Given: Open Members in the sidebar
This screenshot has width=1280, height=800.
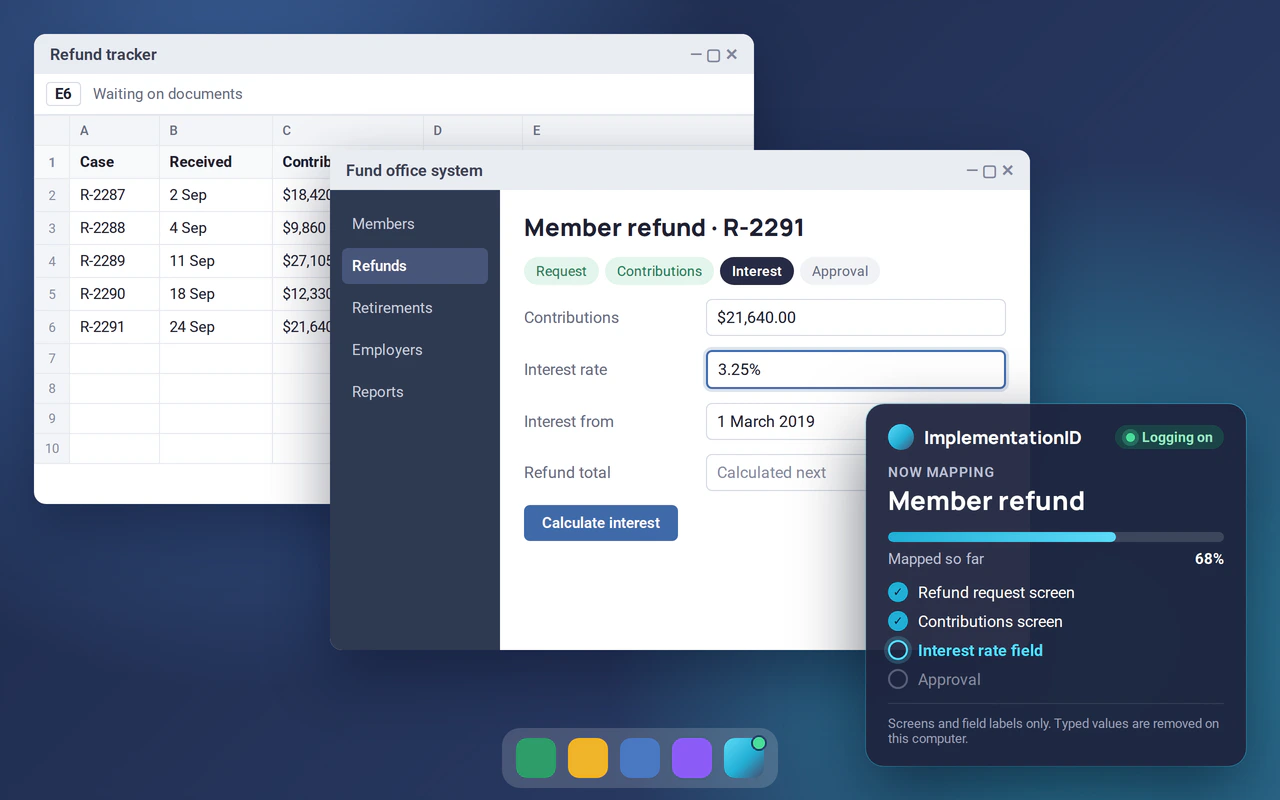Looking at the screenshot, I should [415, 224].
